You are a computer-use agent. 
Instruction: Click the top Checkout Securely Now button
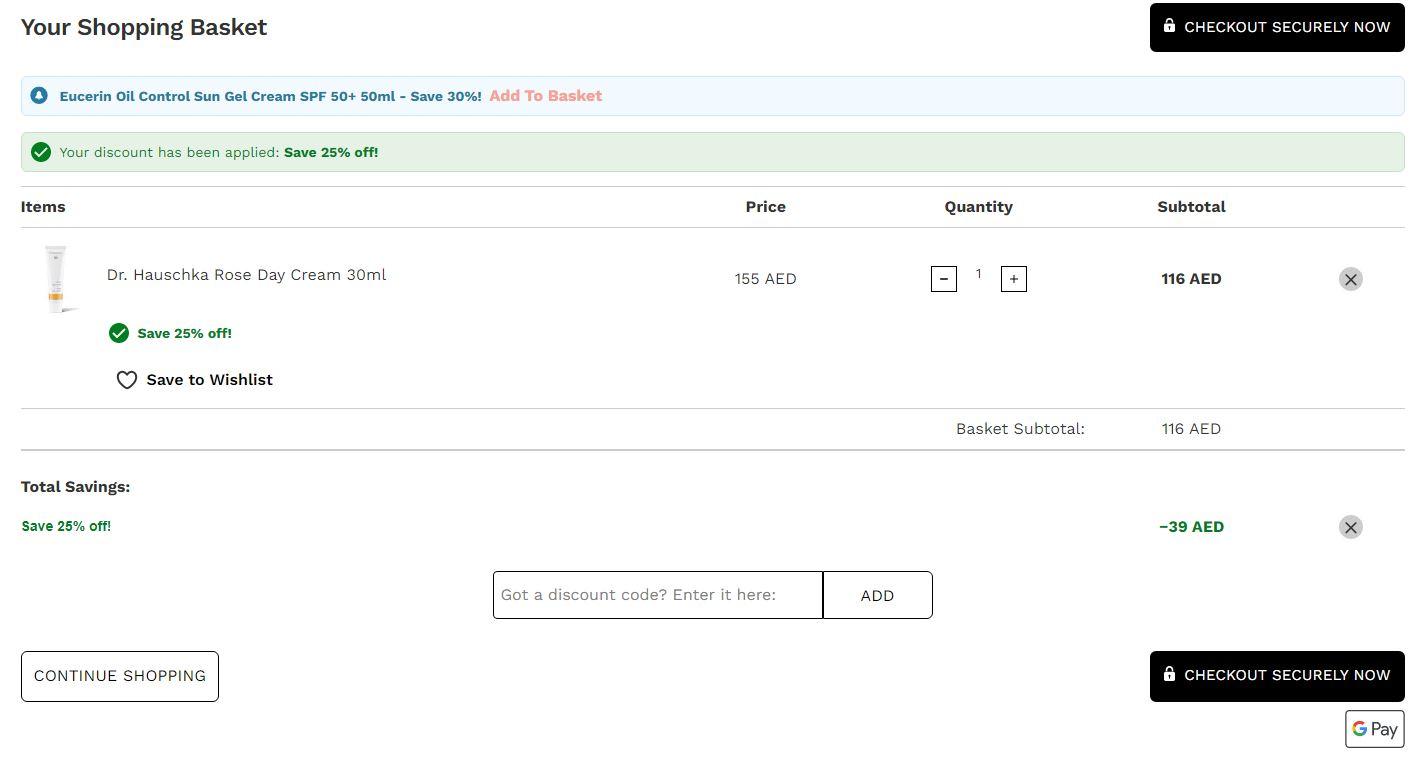click(1277, 27)
